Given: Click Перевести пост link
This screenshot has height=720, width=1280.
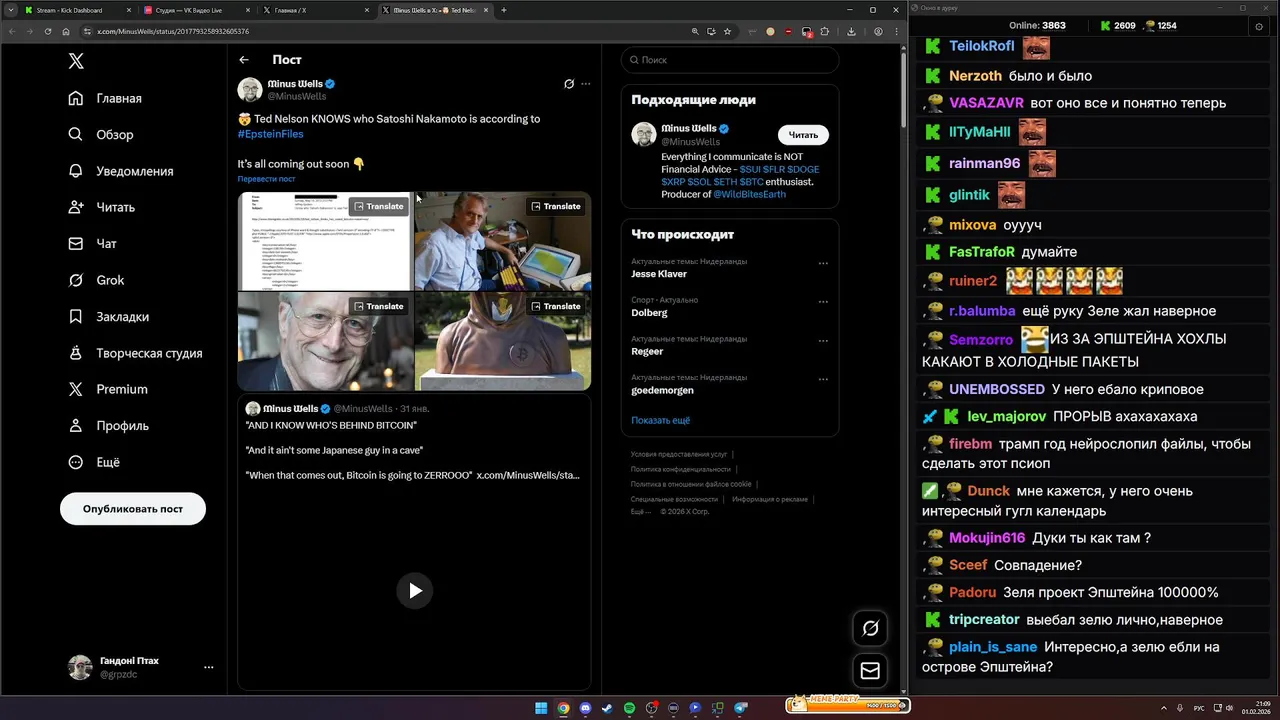Looking at the screenshot, I should pyautogui.click(x=266, y=179).
